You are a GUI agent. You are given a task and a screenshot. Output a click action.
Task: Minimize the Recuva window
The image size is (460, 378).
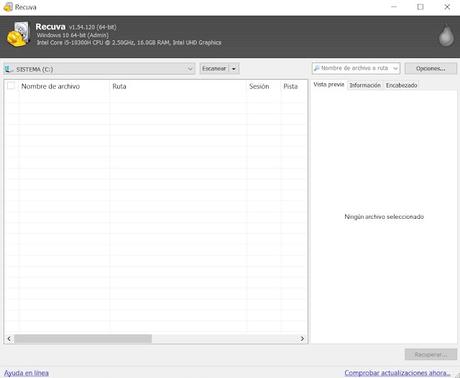[394, 7]
